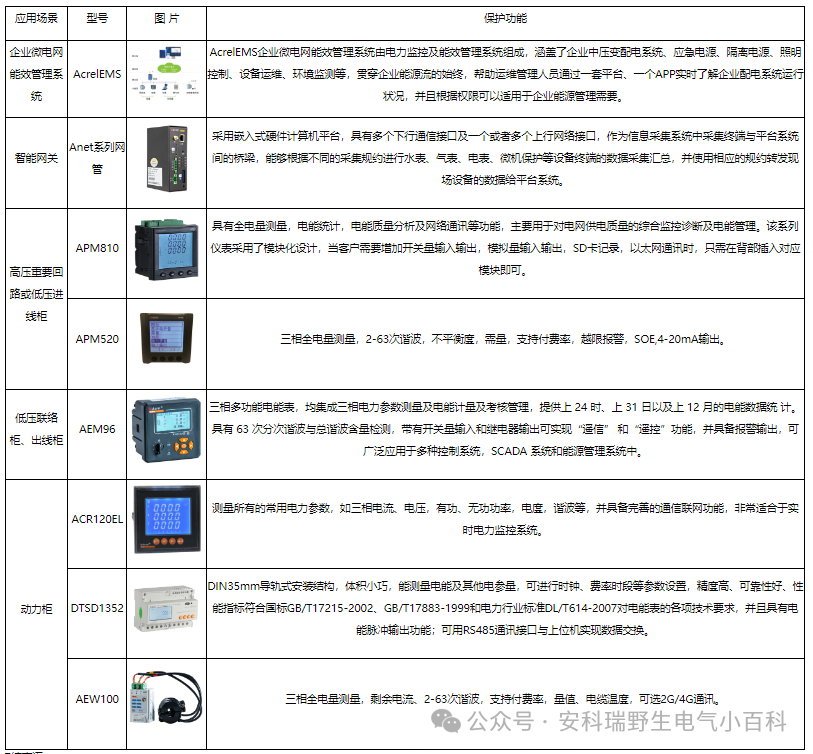
Task: Click the DTSD1352 description starting DIN35mm导轨式
Action: click(505, 608)
